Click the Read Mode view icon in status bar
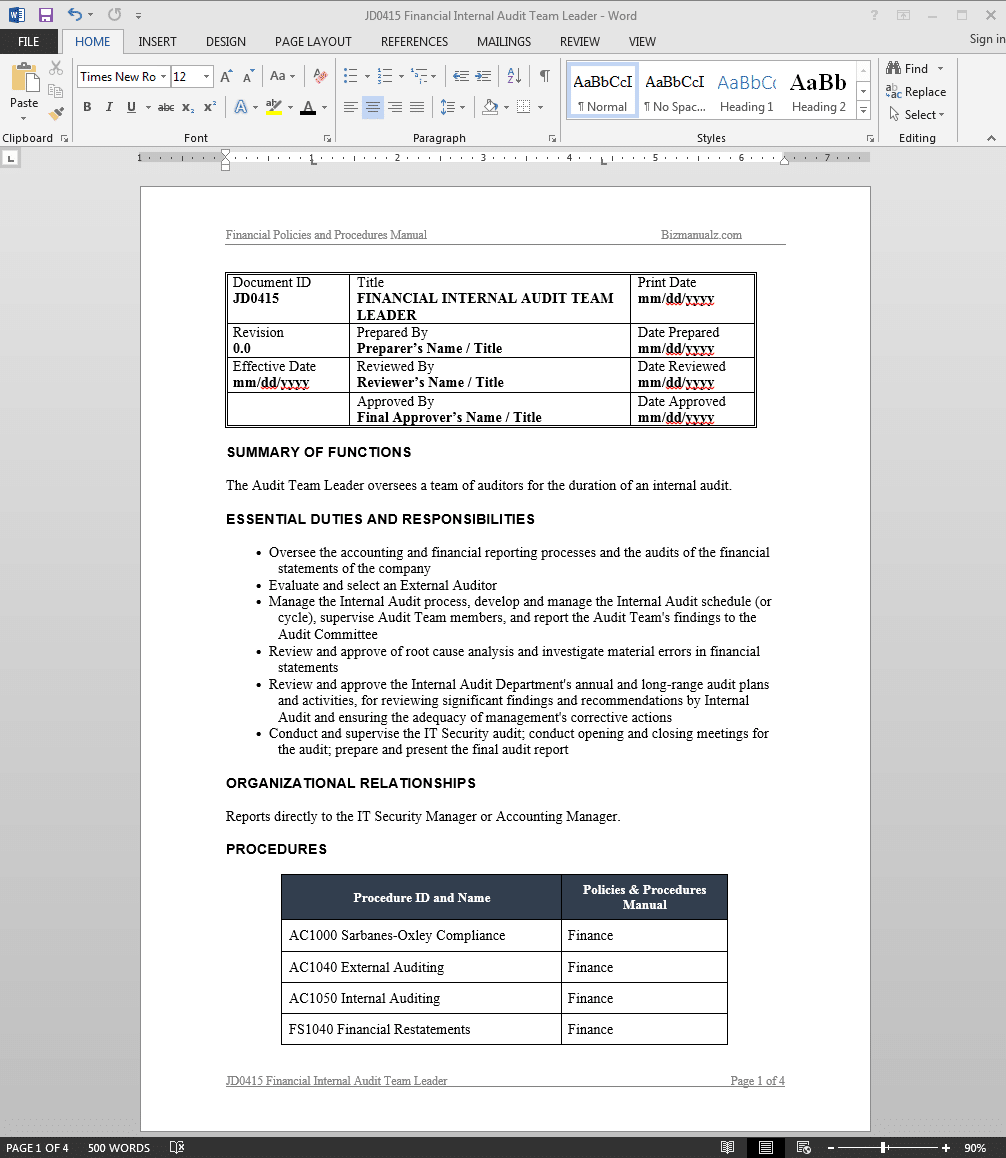This screenshot has width=1006, height=1158. click(x=728, y=1148)
